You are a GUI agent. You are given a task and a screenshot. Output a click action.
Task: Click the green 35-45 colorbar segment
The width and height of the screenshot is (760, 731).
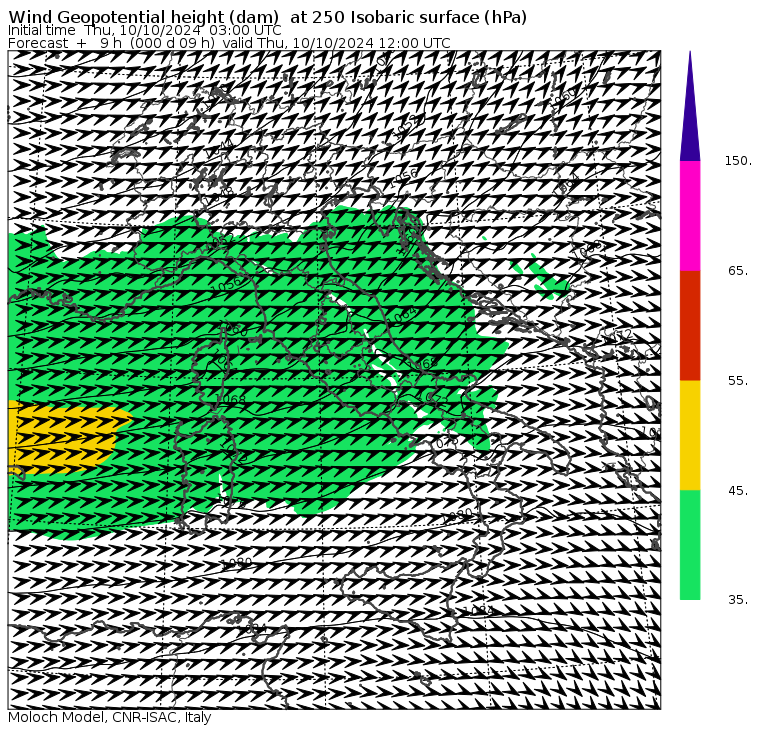[x=690, y=545]
